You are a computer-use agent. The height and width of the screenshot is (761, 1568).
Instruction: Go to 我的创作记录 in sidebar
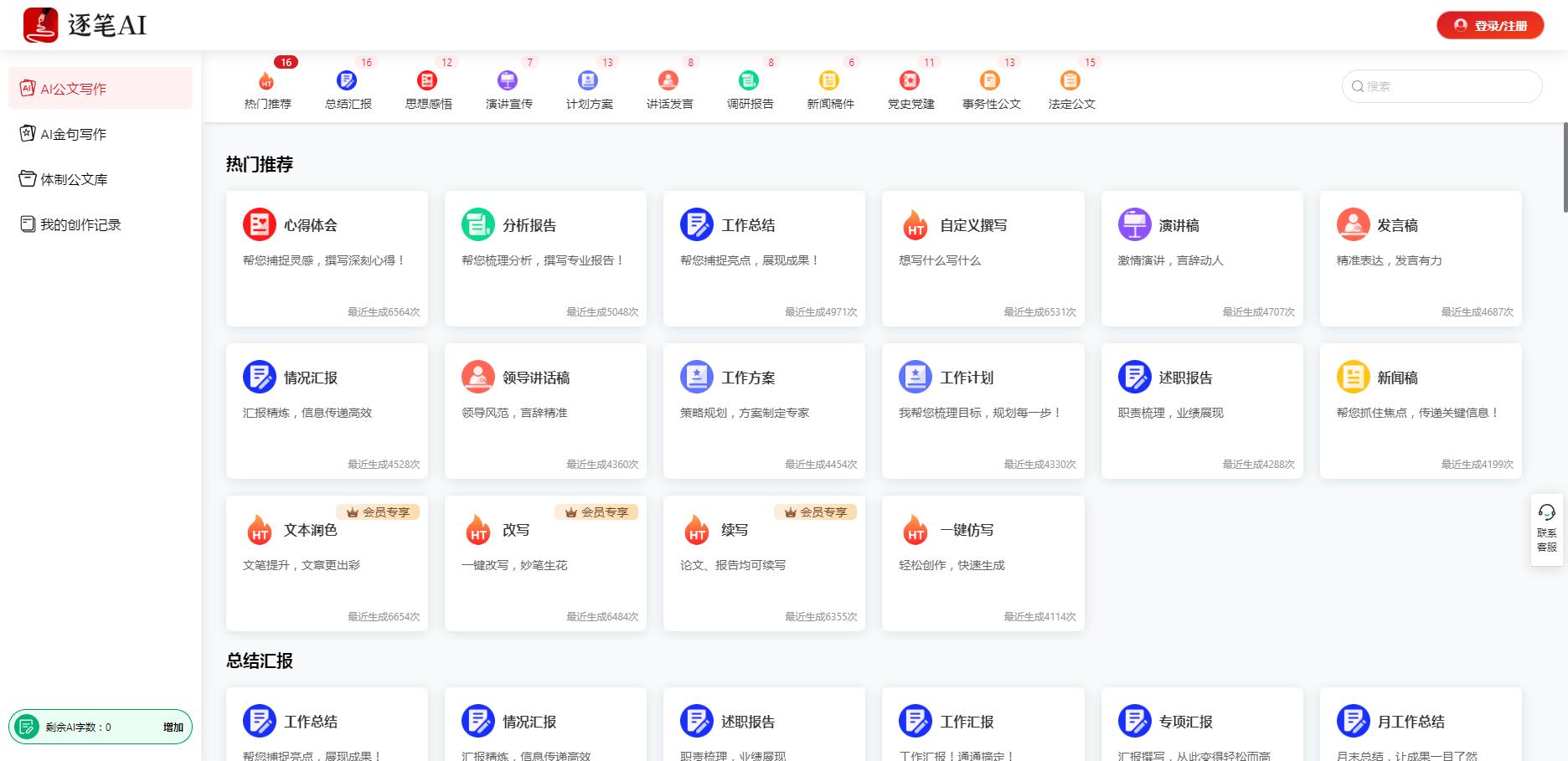coord(80,224)
